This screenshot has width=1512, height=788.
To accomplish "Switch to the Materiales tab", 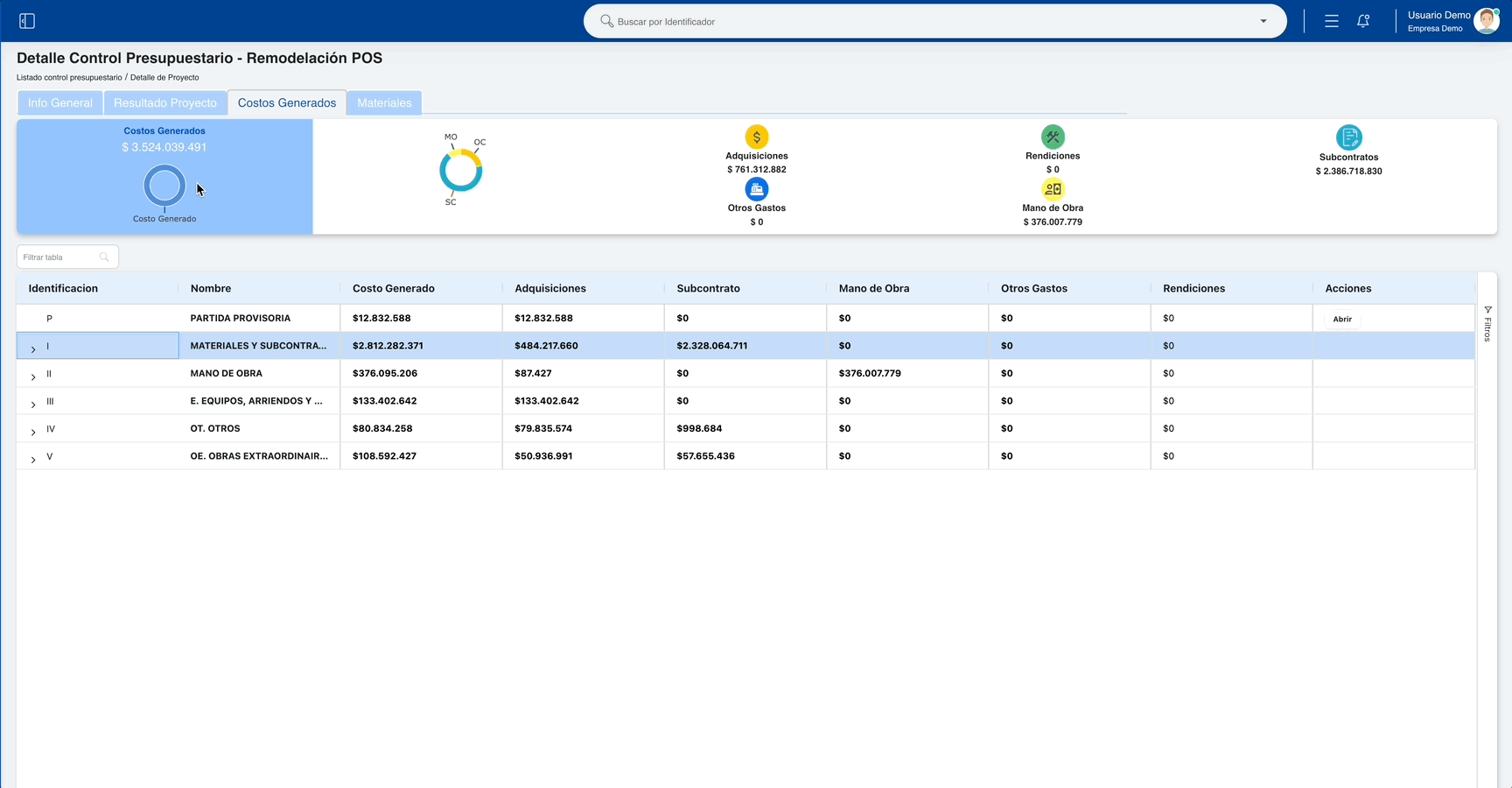I will click(x=384, y=103).
